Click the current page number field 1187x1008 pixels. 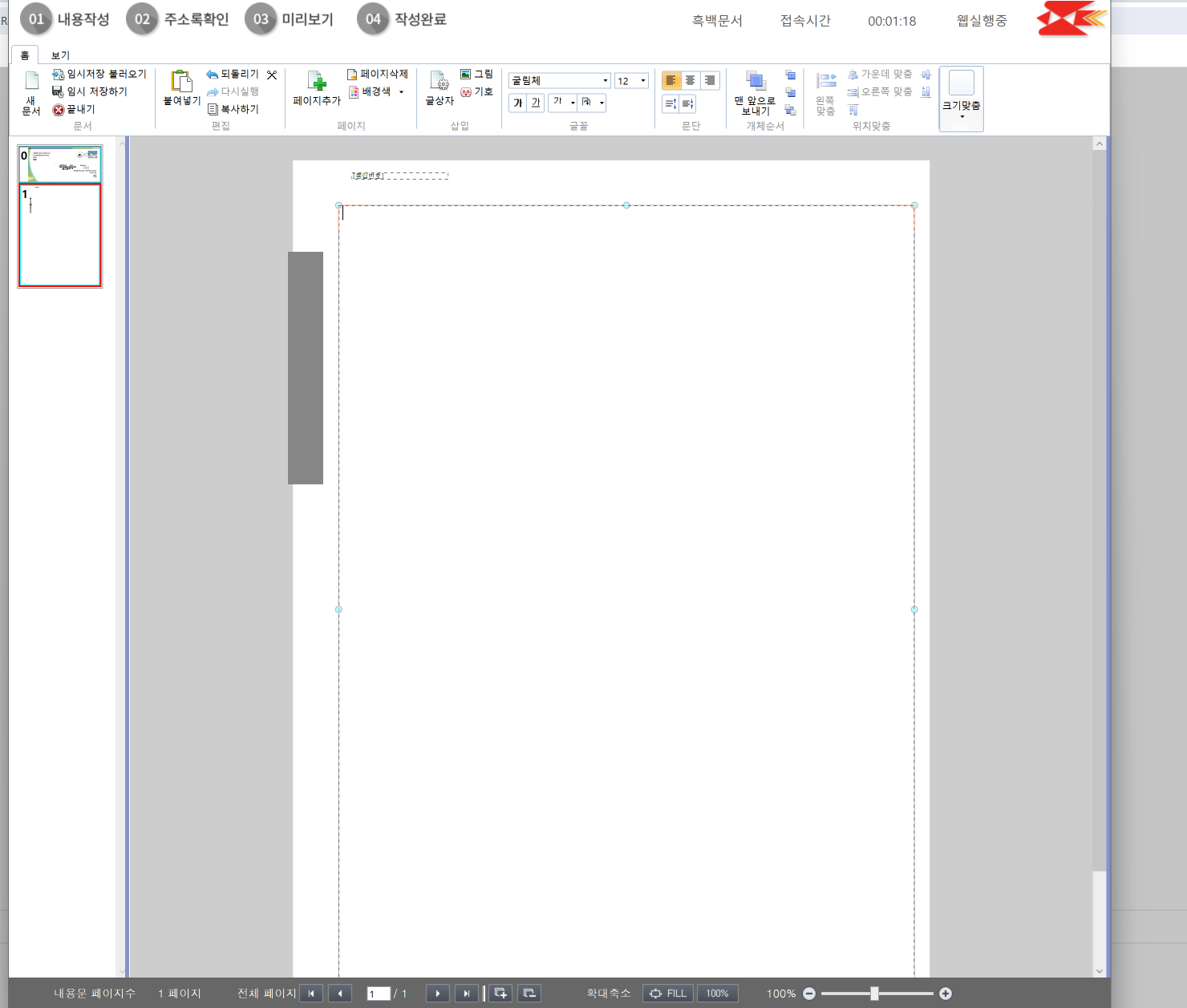tap(379, 994)
